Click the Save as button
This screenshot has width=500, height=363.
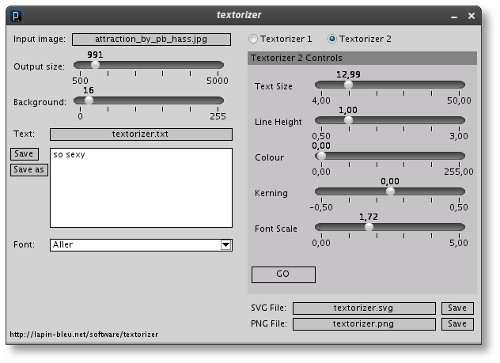click(x=29, y=170)
